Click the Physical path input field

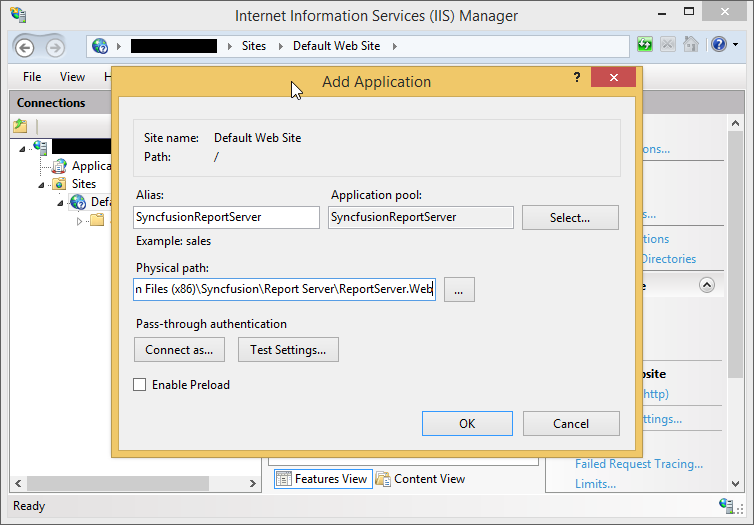[x=285, y=289]
